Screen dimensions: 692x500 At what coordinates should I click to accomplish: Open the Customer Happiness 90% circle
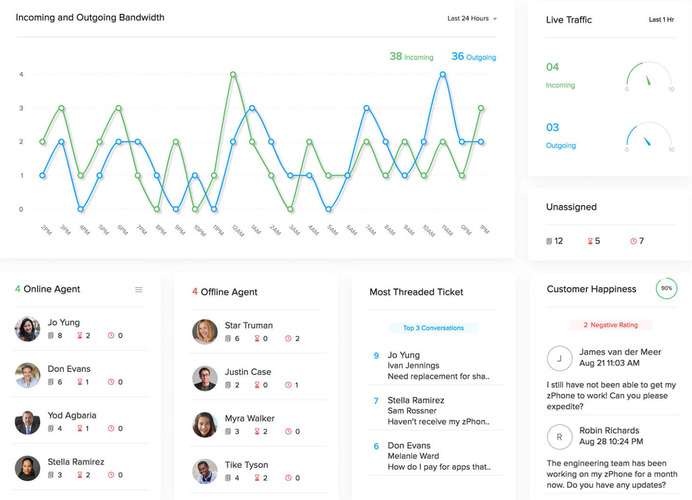(666, 289)
